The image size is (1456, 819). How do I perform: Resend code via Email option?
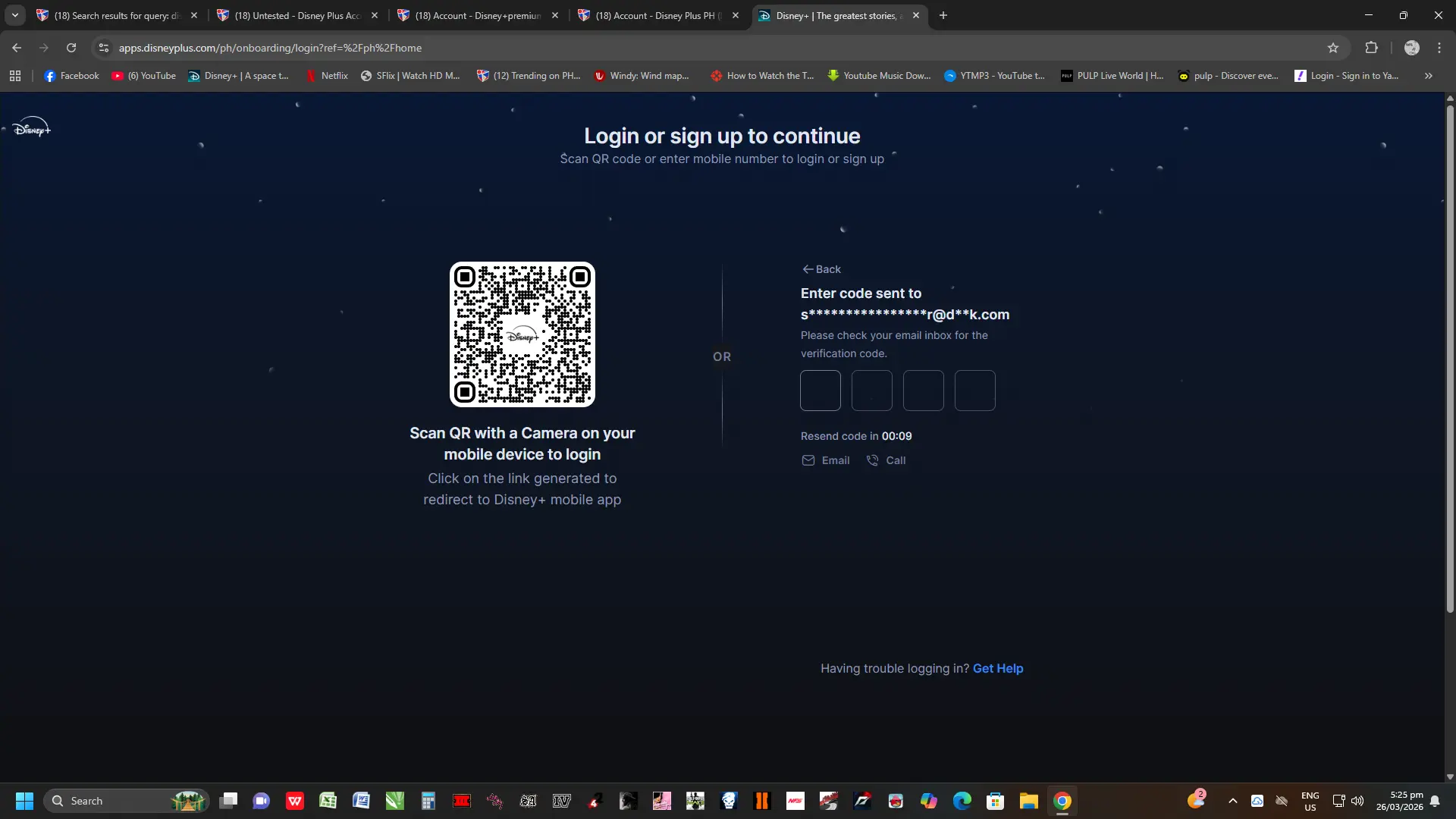tap(826, 460)
